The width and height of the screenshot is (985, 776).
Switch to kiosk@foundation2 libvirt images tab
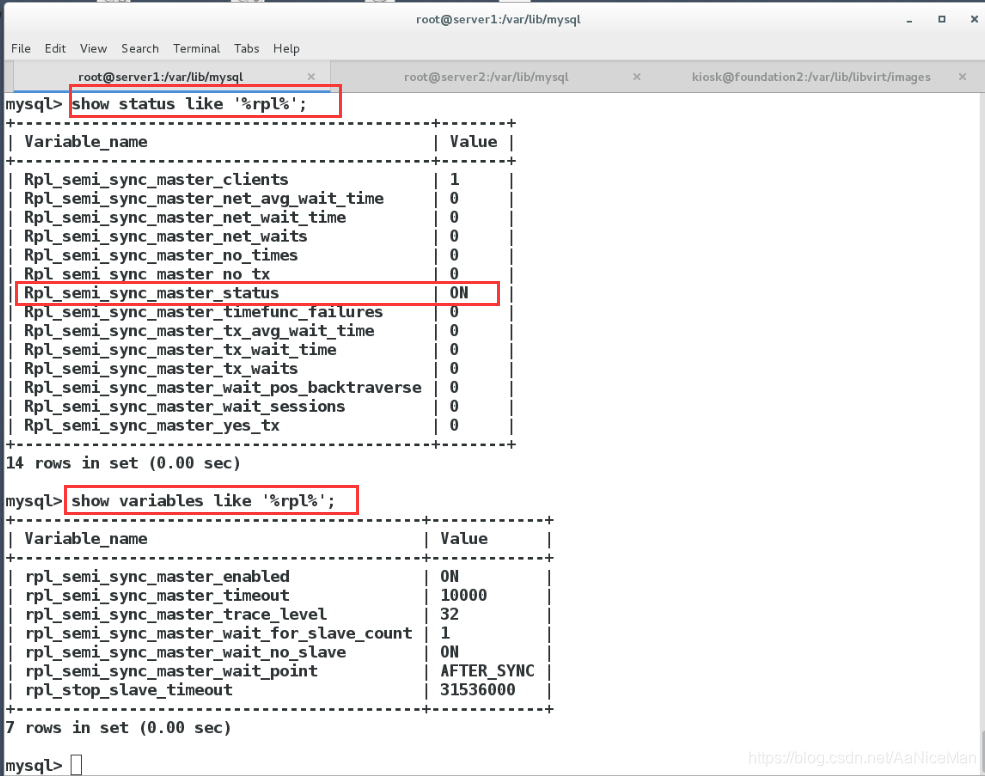(x=811, y=77)
